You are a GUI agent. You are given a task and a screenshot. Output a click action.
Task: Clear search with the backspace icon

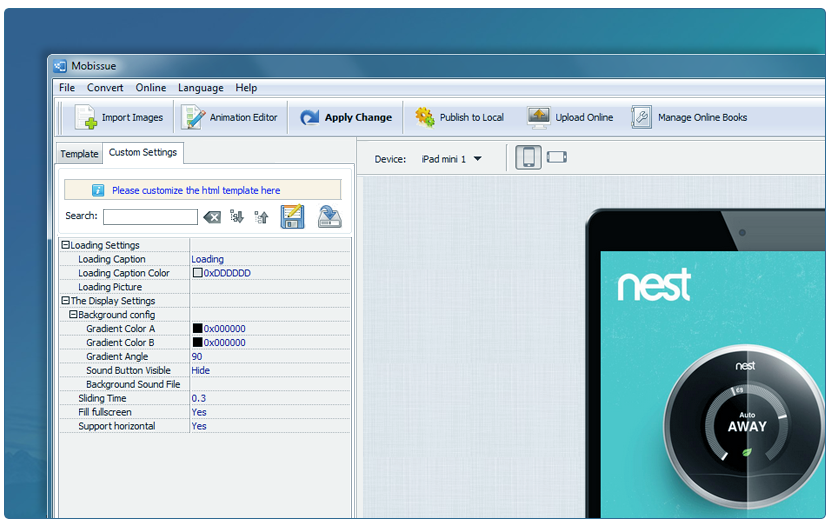[212, 217]
